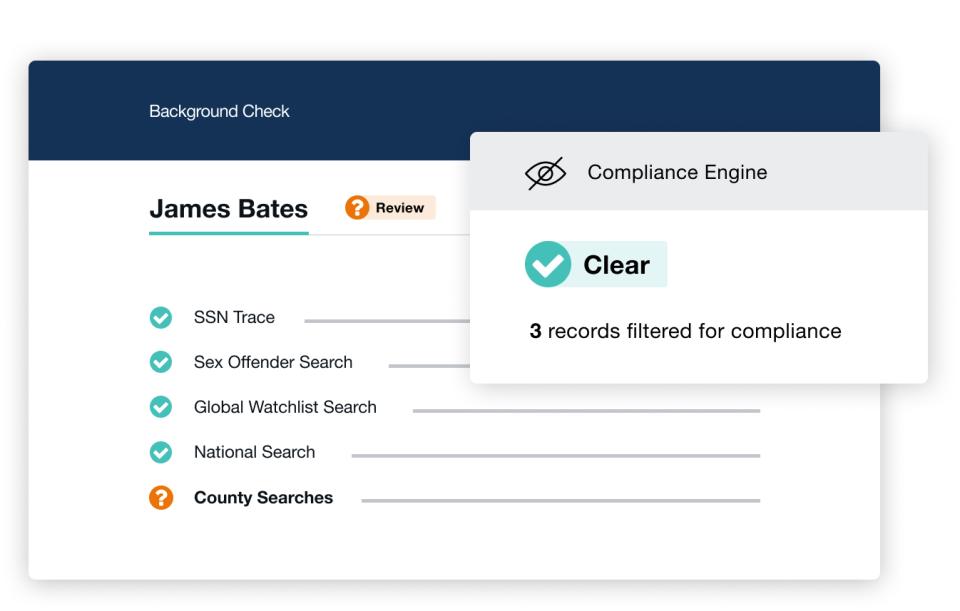Toggle the Clear status badge
960x611 pixels.
(595, 264)
